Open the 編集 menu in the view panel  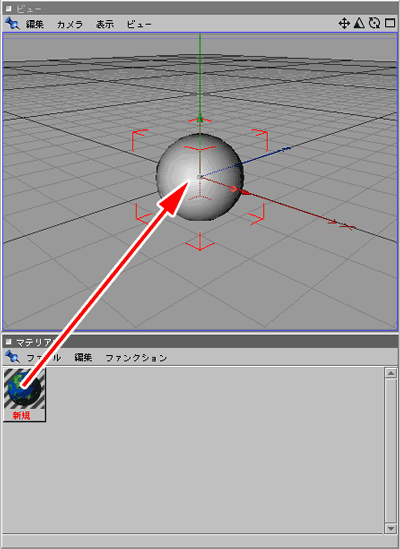35,24
